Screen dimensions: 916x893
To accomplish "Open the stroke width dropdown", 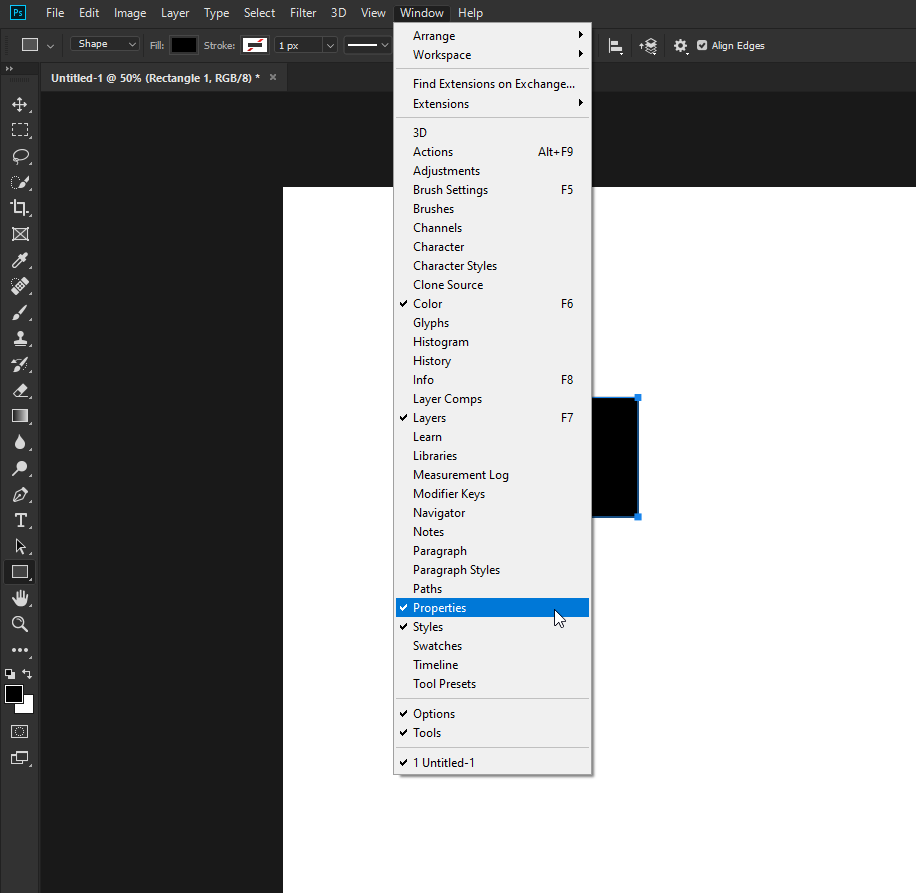I will coord(329,45).
